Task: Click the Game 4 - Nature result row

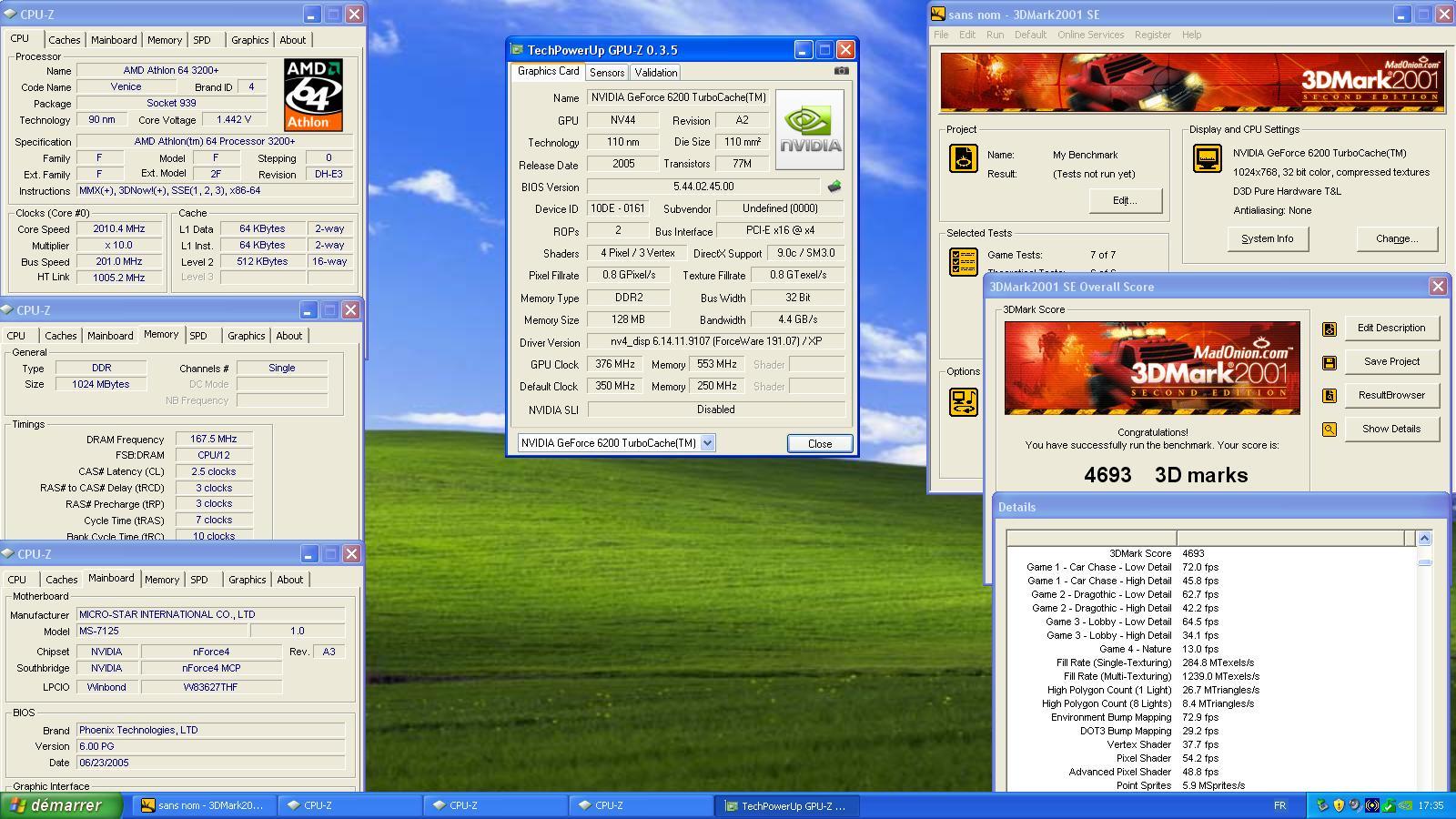Action: [x=1210, y=649]
